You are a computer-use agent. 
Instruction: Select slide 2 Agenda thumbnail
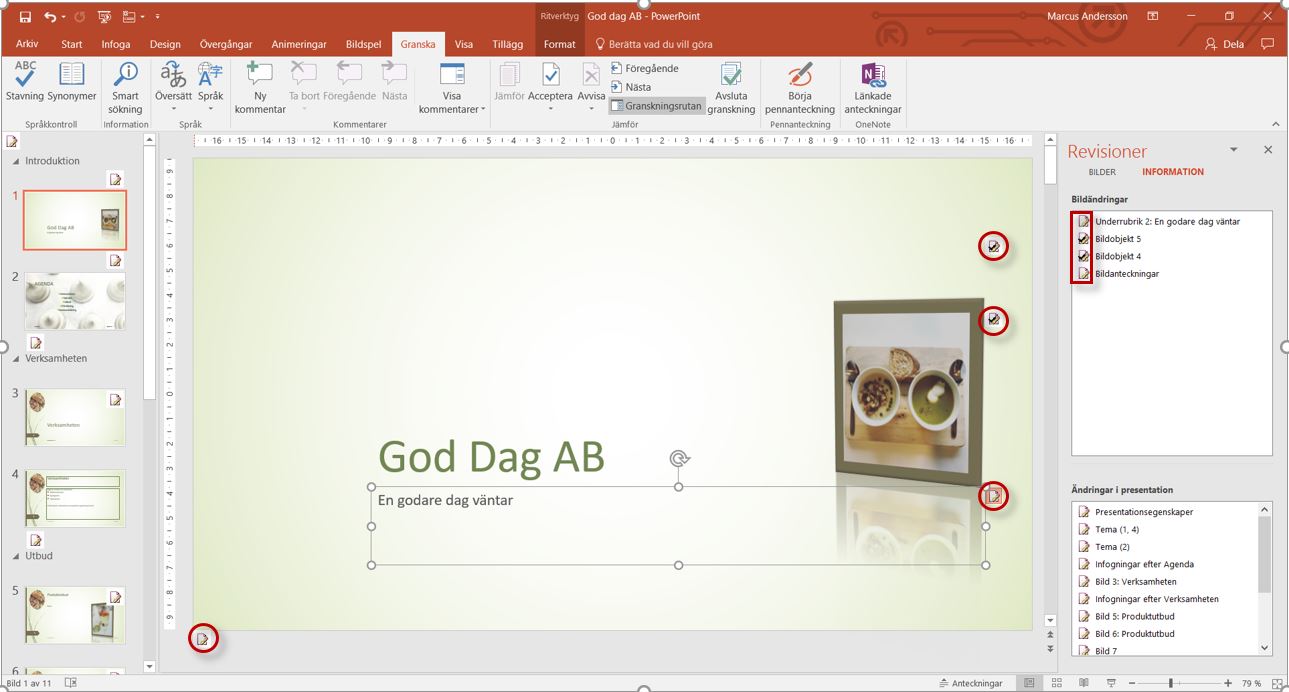[75, 301]
